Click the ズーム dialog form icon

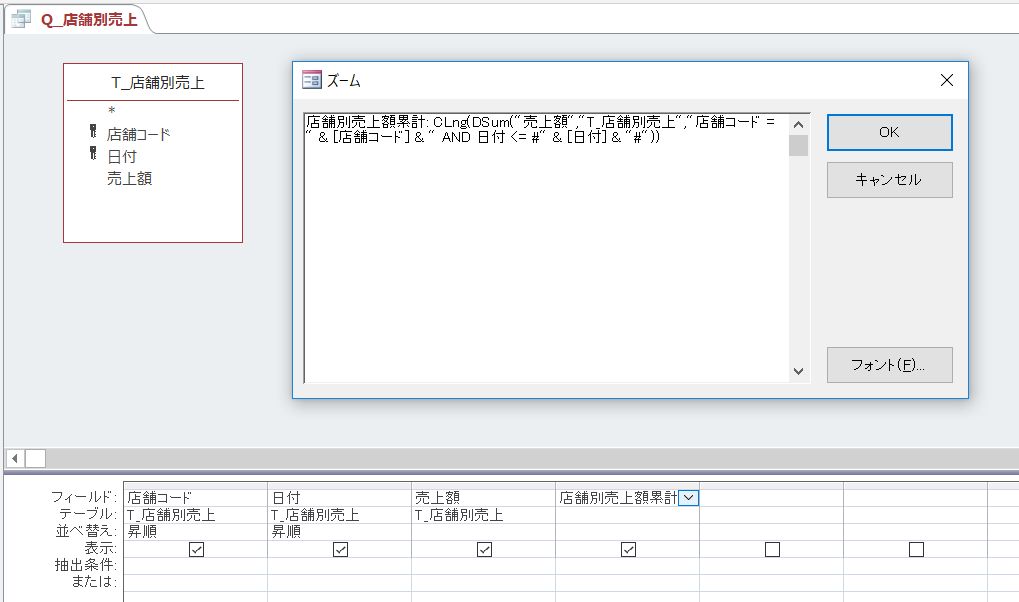[x=312, y=80]
